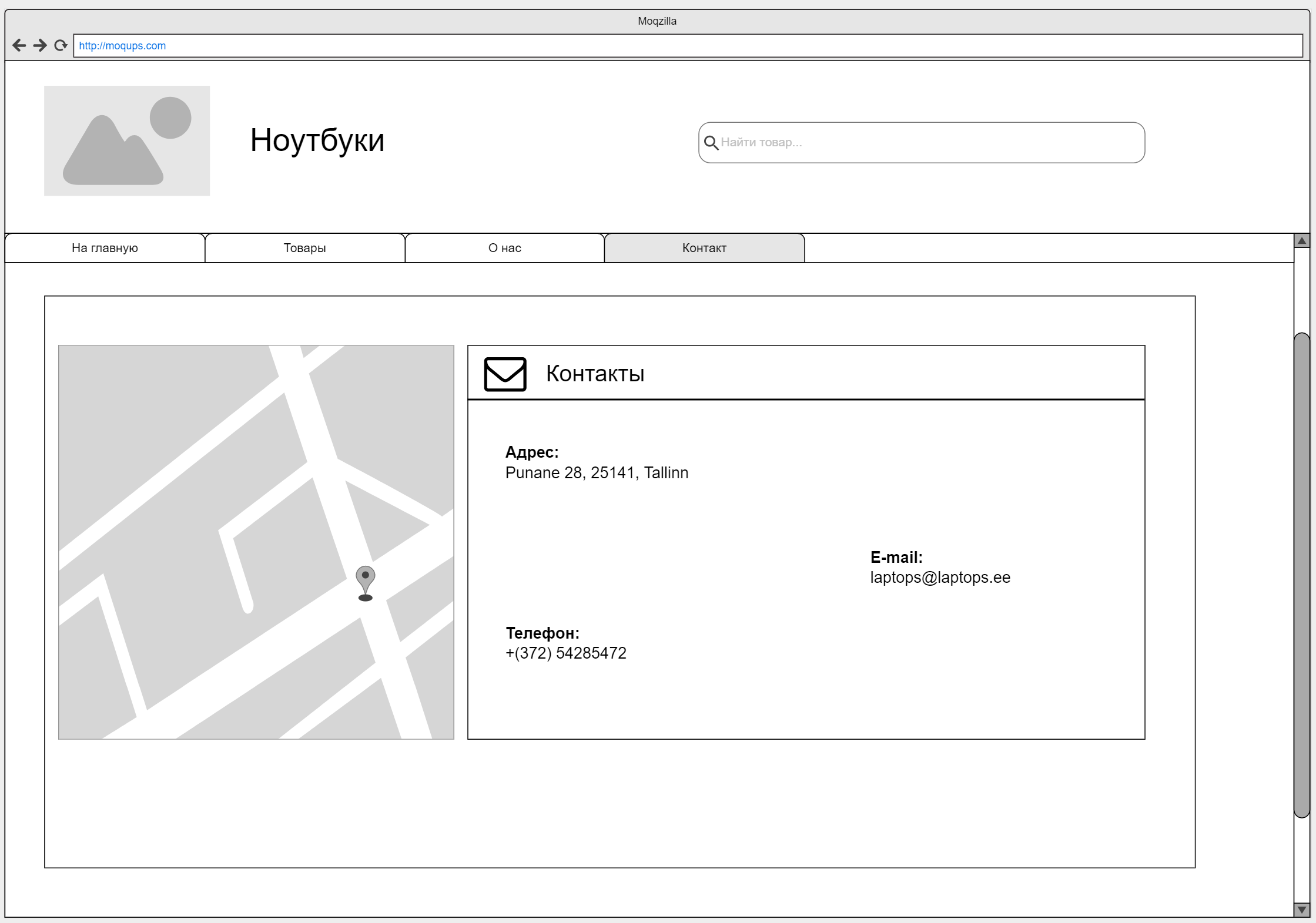Click the E-mail: label
This screenshot has width=1316, height=923.
(x=896, y=558)
